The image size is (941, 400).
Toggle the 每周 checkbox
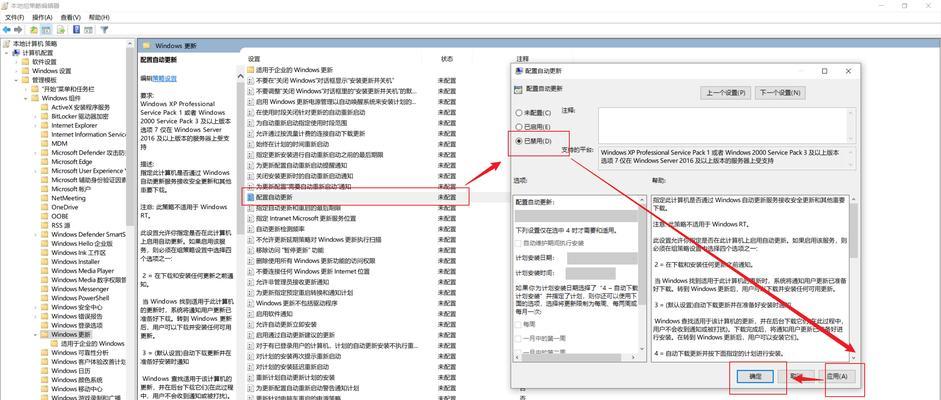pos(519,324)
